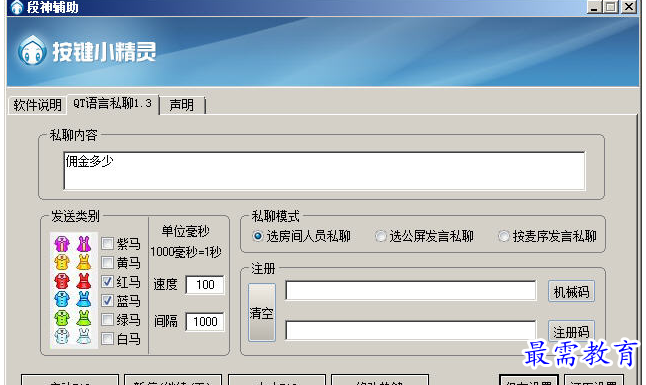
Task: Click the 间隔 value field
Action: coord(205,322)
